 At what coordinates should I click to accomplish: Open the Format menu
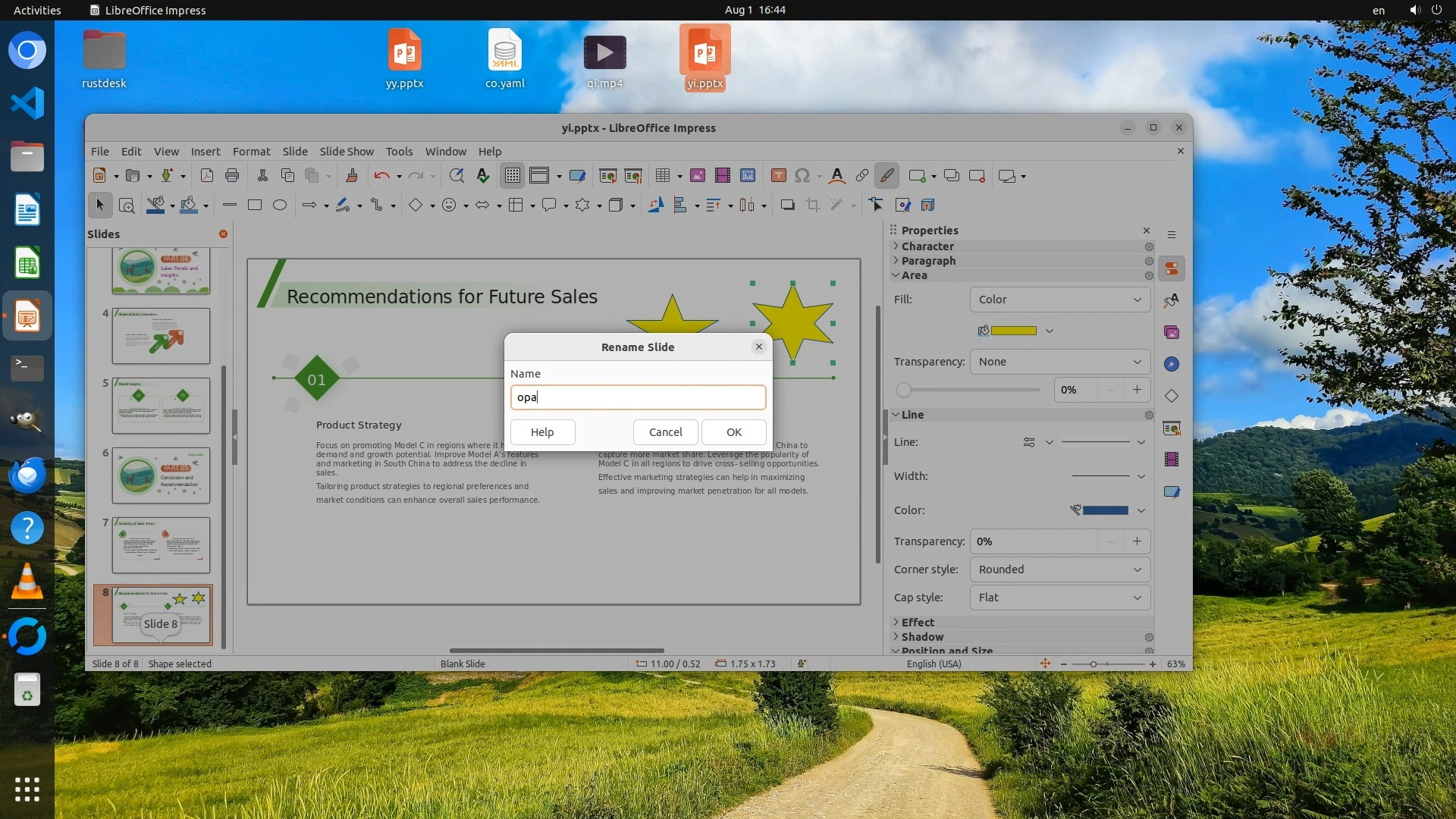(251, 152)
